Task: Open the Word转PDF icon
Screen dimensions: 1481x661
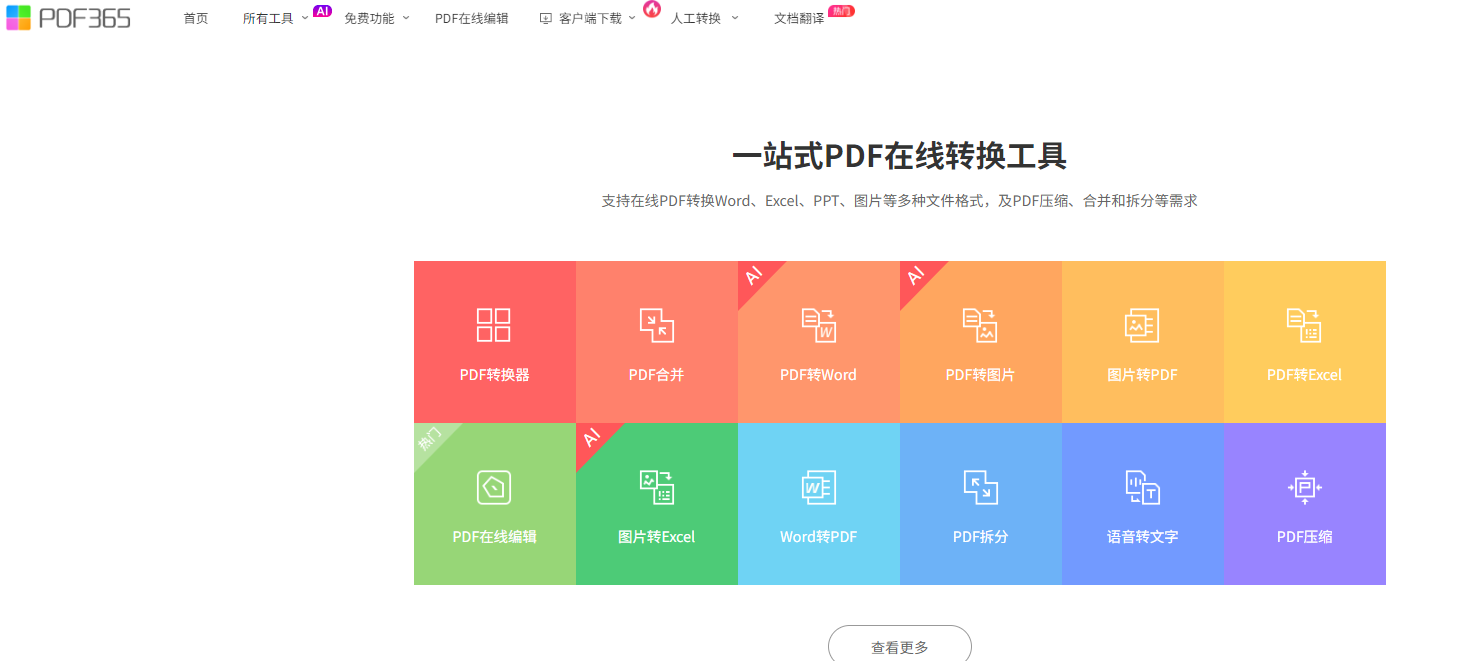Action: [x=818, y=487]
